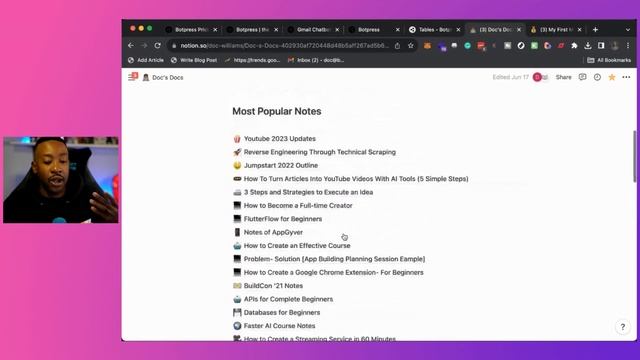Go back with the browser back arrow
Viewport: 640px width, 360px height.
click(131, 46)
